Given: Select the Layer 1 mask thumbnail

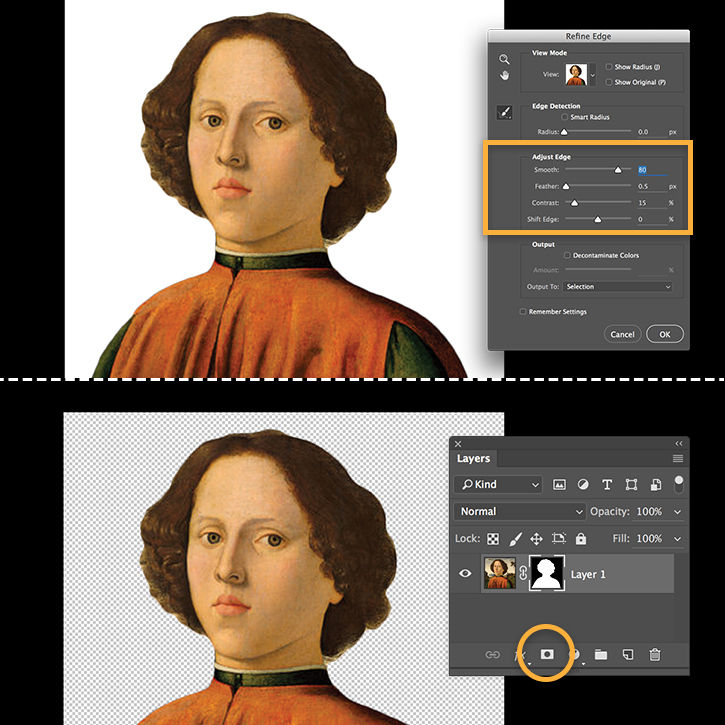Looking at the screenshot, I should point(547,573).
